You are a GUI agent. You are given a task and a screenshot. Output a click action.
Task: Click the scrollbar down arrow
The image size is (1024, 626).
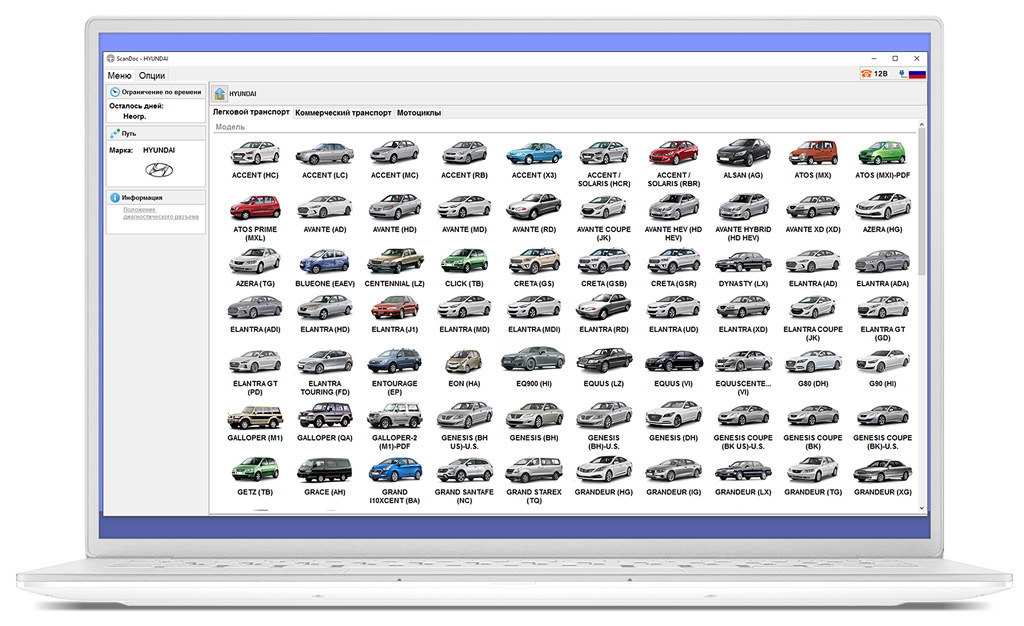pos(921,508)
